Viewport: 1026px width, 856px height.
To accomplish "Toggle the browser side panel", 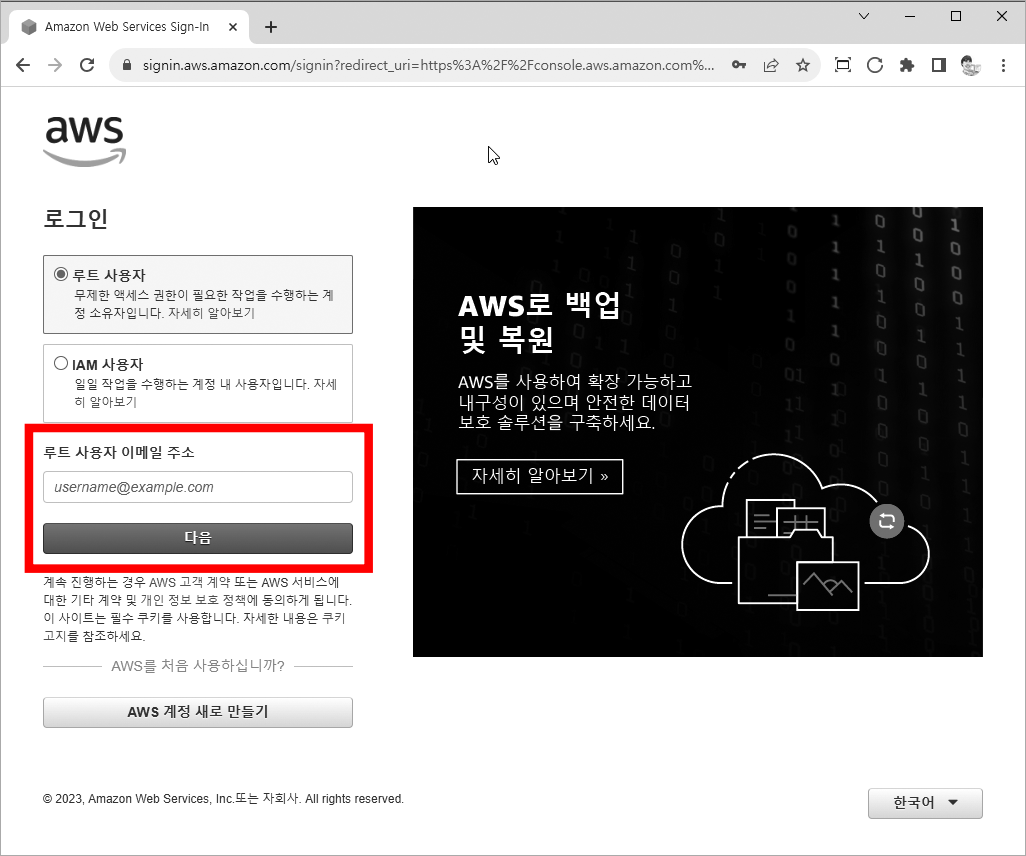I will tap(939, 65).
